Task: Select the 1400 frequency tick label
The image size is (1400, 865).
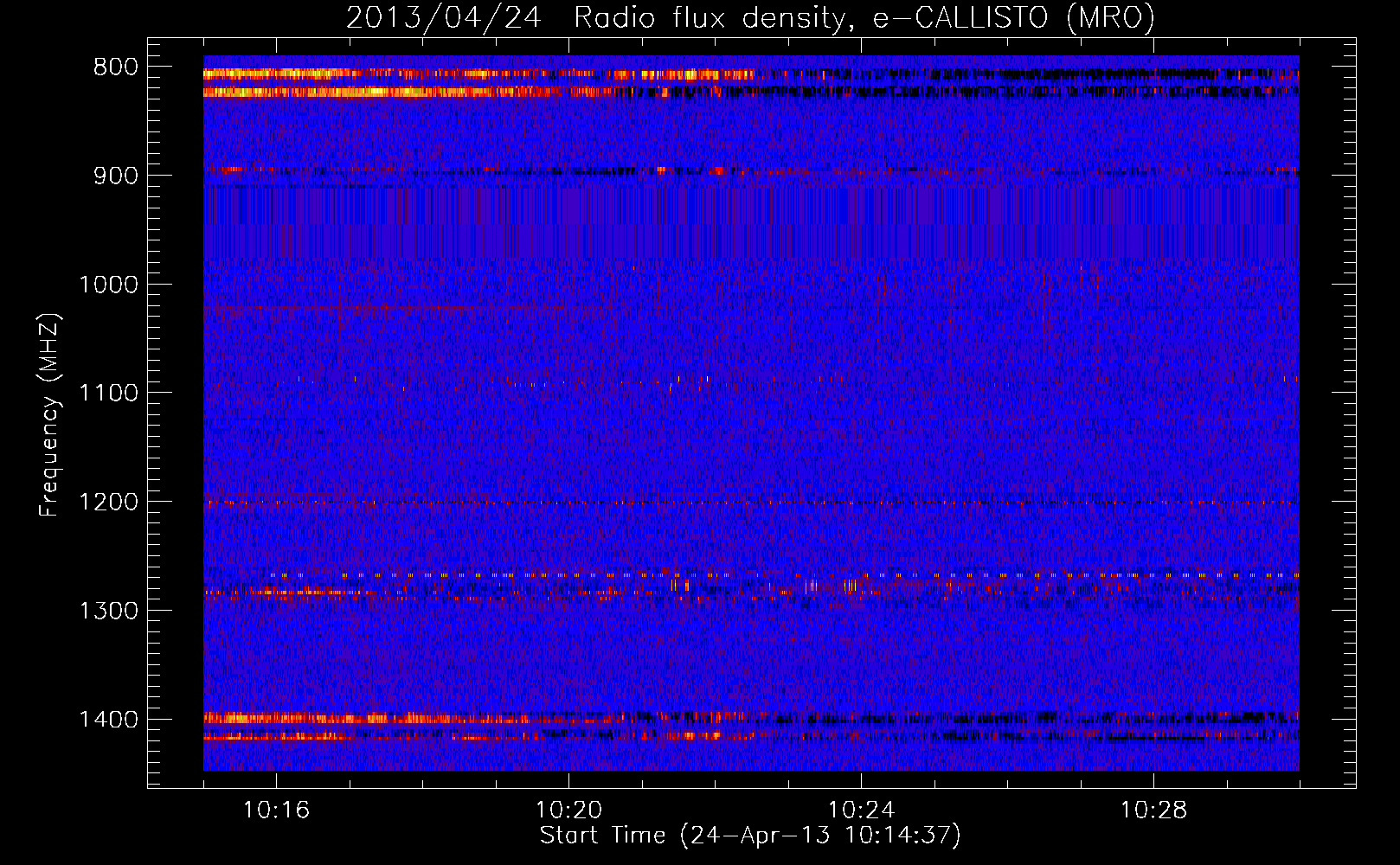Action: coord(108,720)
